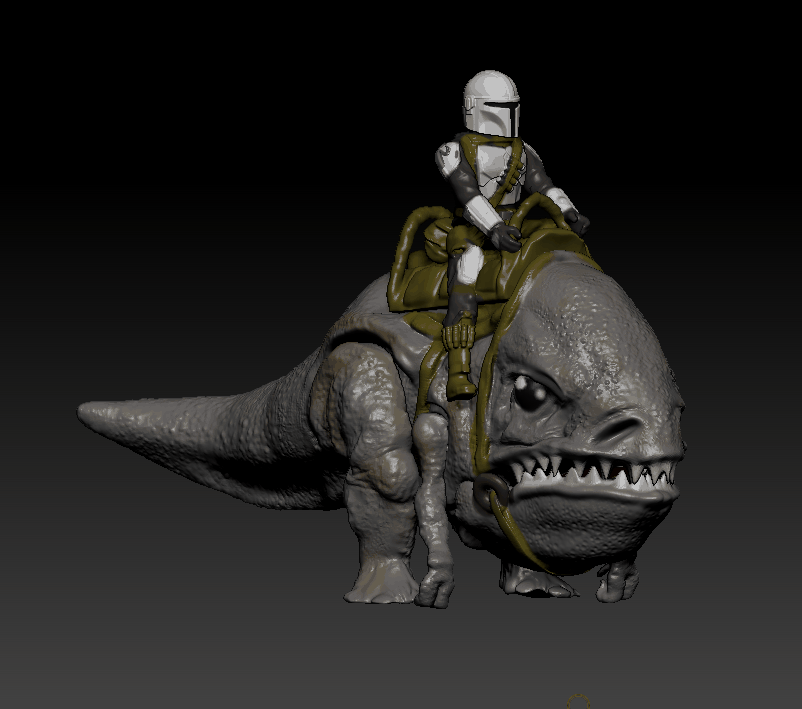Select the creature's glossy black eye
Image resolution: width=802 pixels, height=709 pixels.
(531, 392)
